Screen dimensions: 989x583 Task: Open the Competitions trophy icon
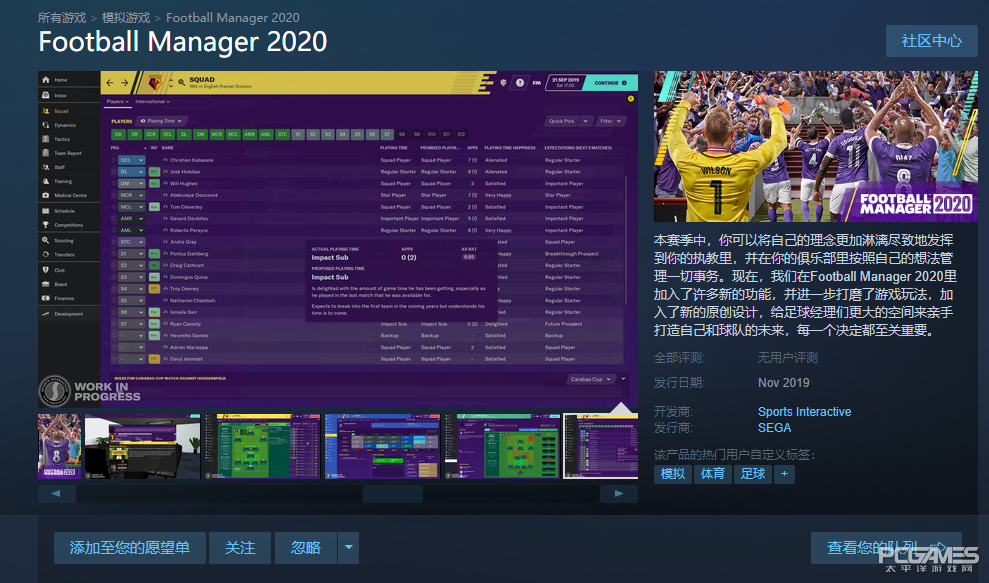click(45, 225)
